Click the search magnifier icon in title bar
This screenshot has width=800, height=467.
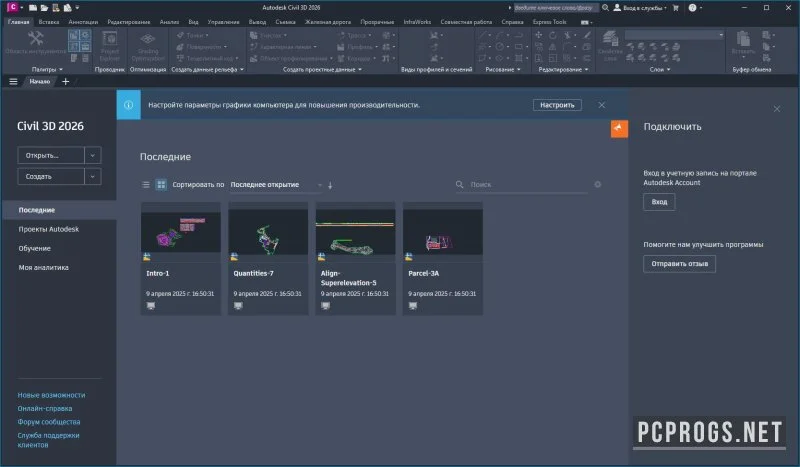pos(605,8)
